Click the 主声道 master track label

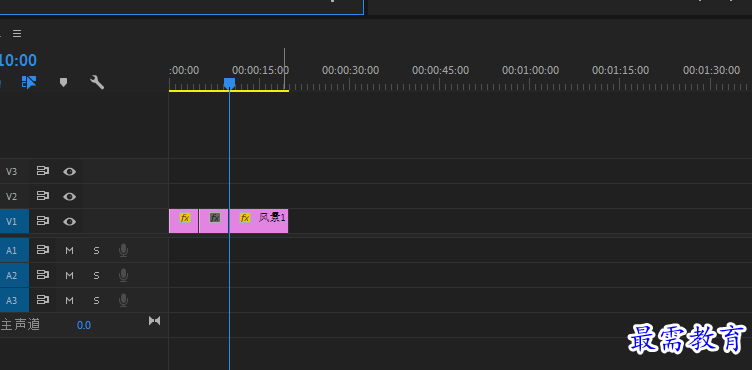pos(20,325)
